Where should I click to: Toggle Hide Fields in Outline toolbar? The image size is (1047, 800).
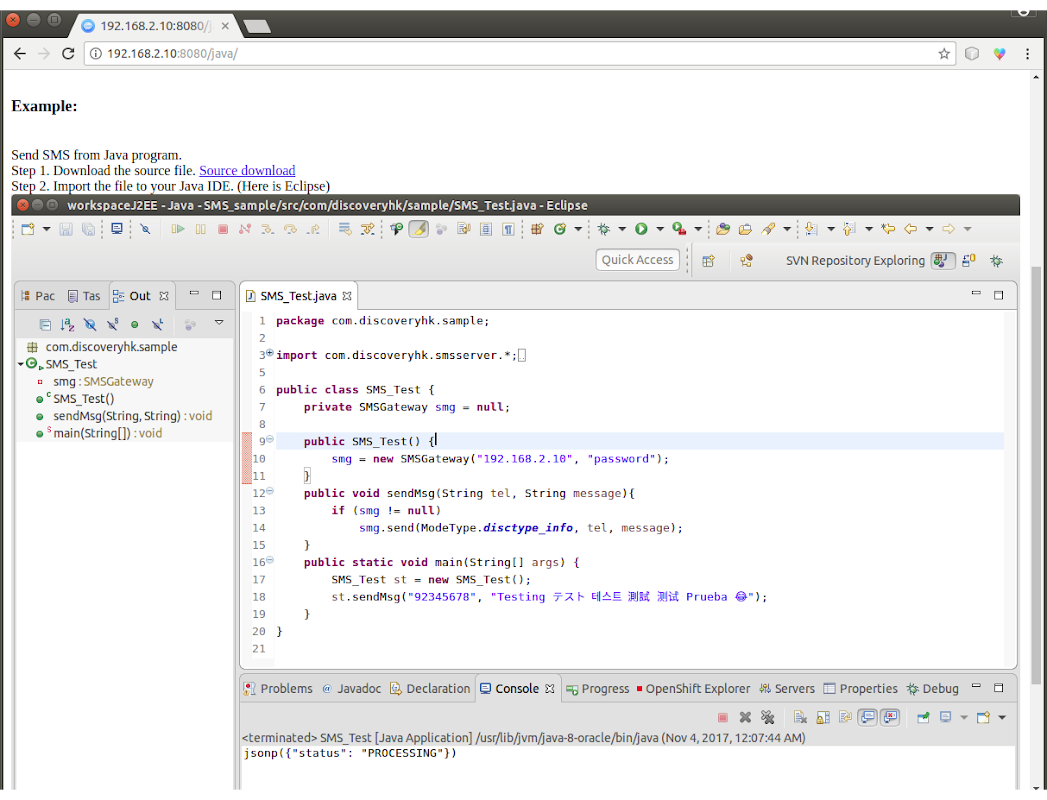(90, 325)
